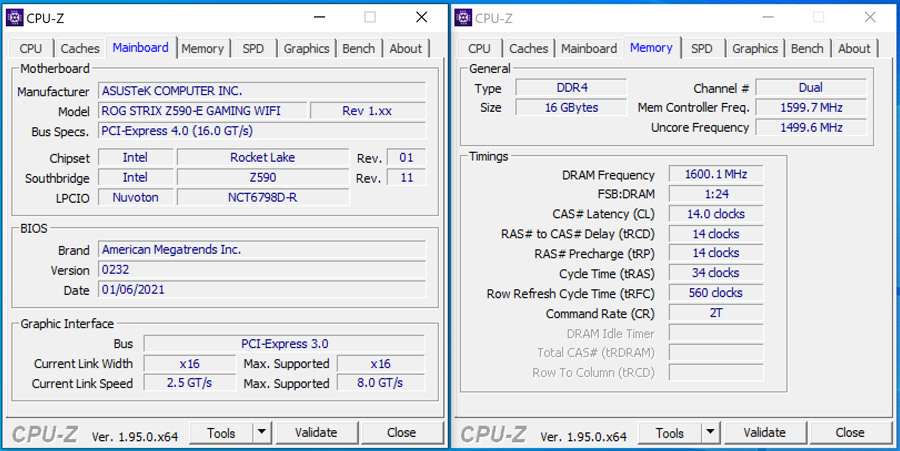Click empty DRAM Idle Timer field
The width and height of the screenshot is (900, 451).
click(x=716, y=333)
